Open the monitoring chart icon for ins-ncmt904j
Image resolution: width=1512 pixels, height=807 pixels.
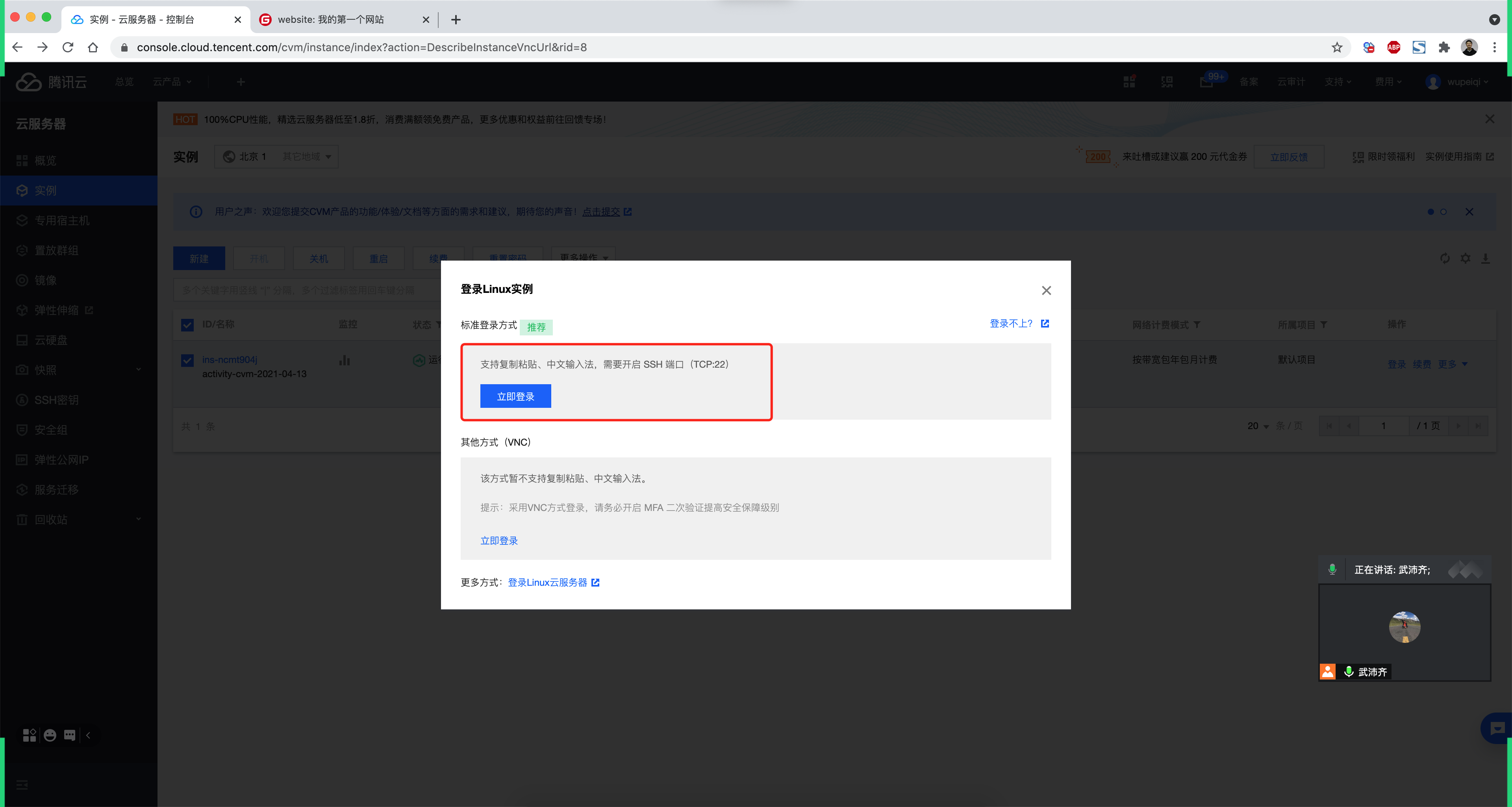(345, 360)
